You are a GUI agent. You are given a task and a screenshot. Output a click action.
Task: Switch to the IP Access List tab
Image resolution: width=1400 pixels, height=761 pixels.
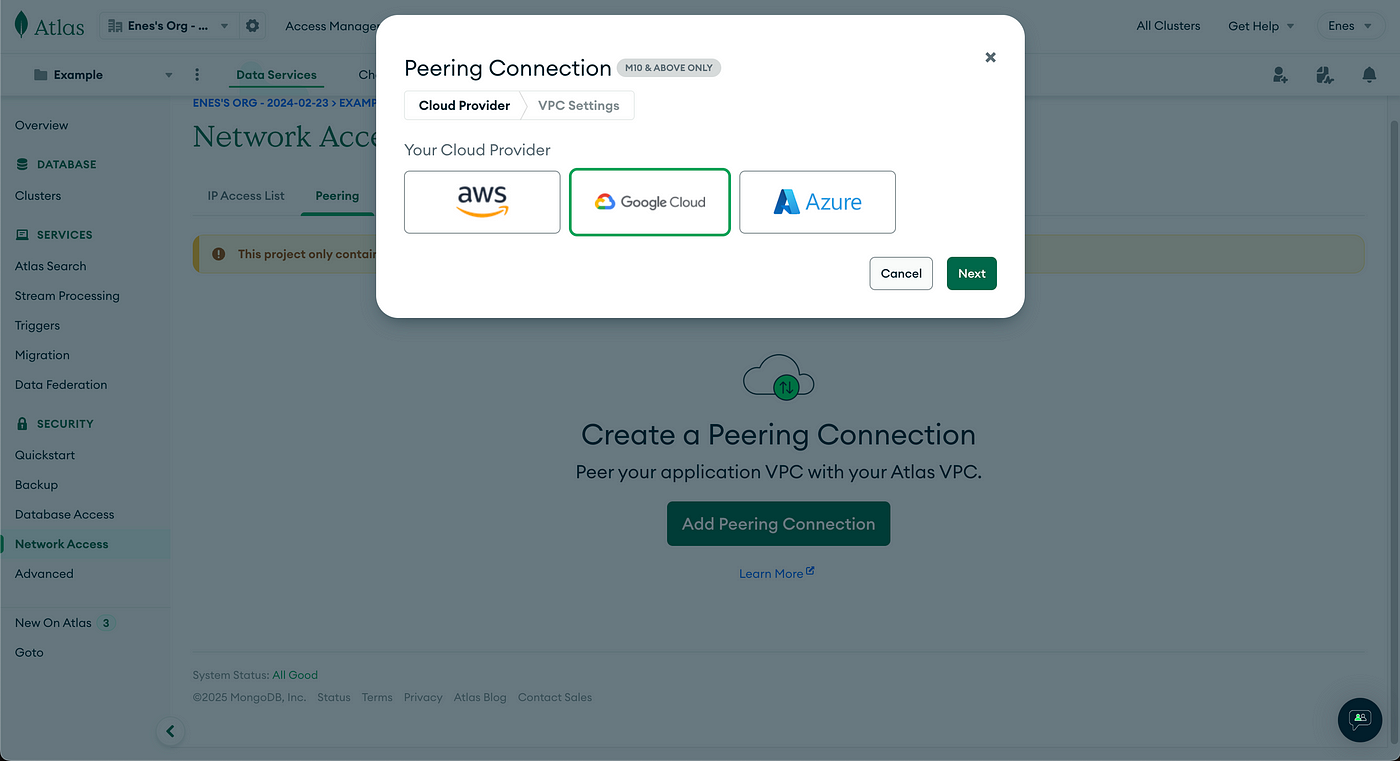(246, 196)
